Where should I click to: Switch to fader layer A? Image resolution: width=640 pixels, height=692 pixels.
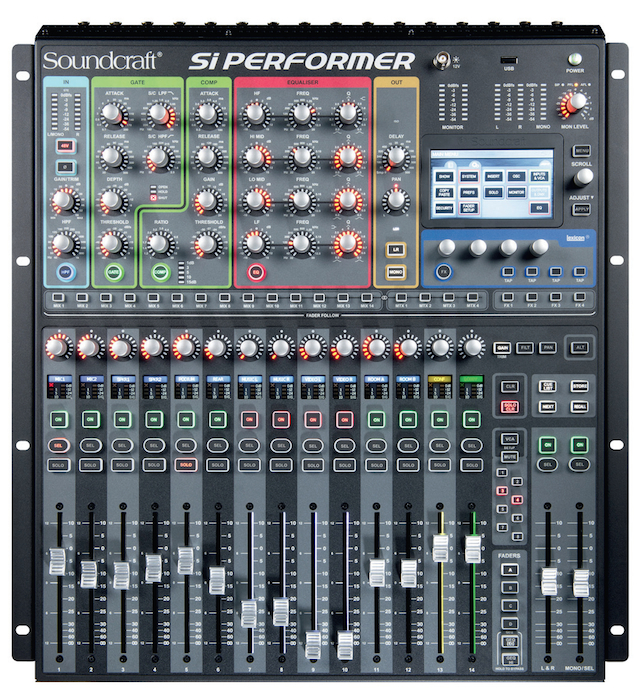click(510, 570)
